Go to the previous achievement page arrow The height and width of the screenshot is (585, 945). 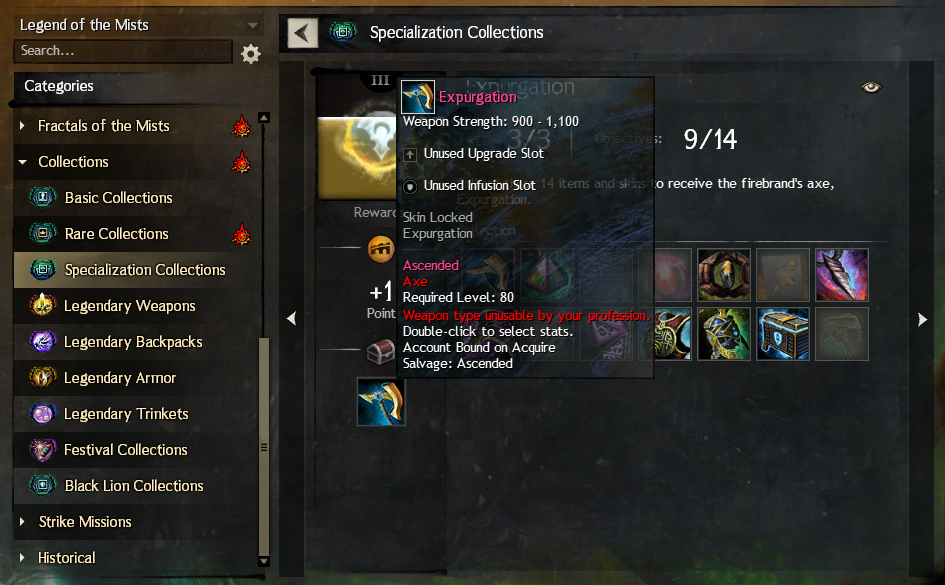pos(292,318)
